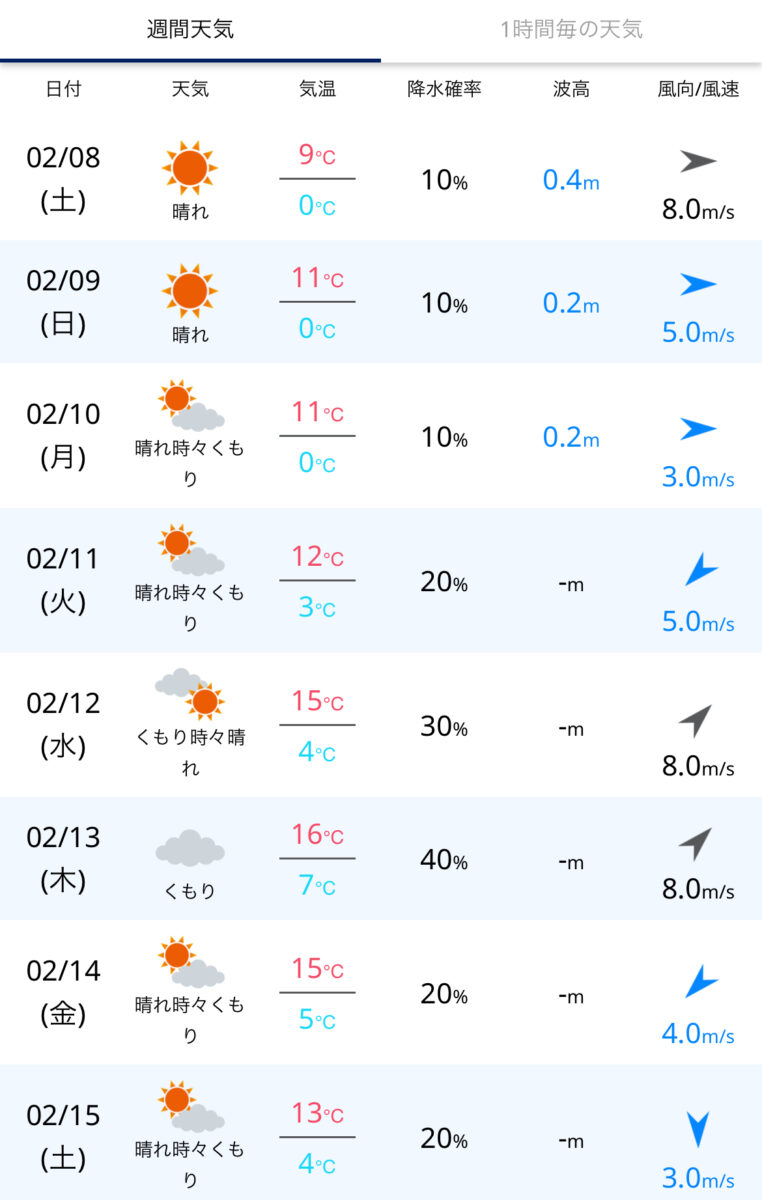Screen dimensions: 762x1200
Task: Click the gray wind arrow for 02/13
Action: pos(695,845)
